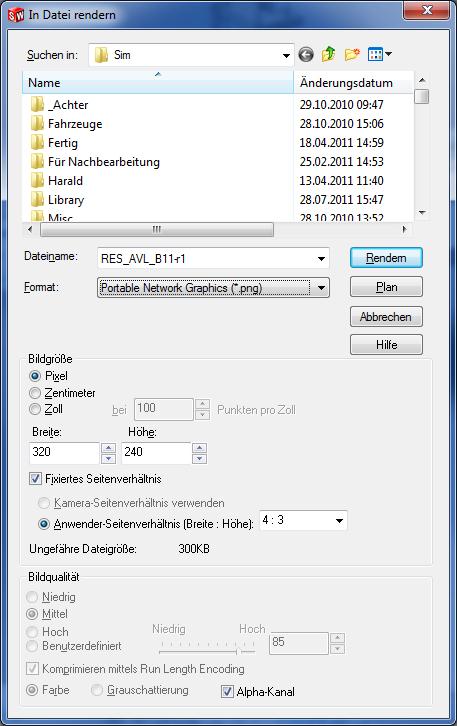Toggle Fixiertes Seitenverhältnis checkbox
Screen dimensions: 457x726
pos(35,478)
